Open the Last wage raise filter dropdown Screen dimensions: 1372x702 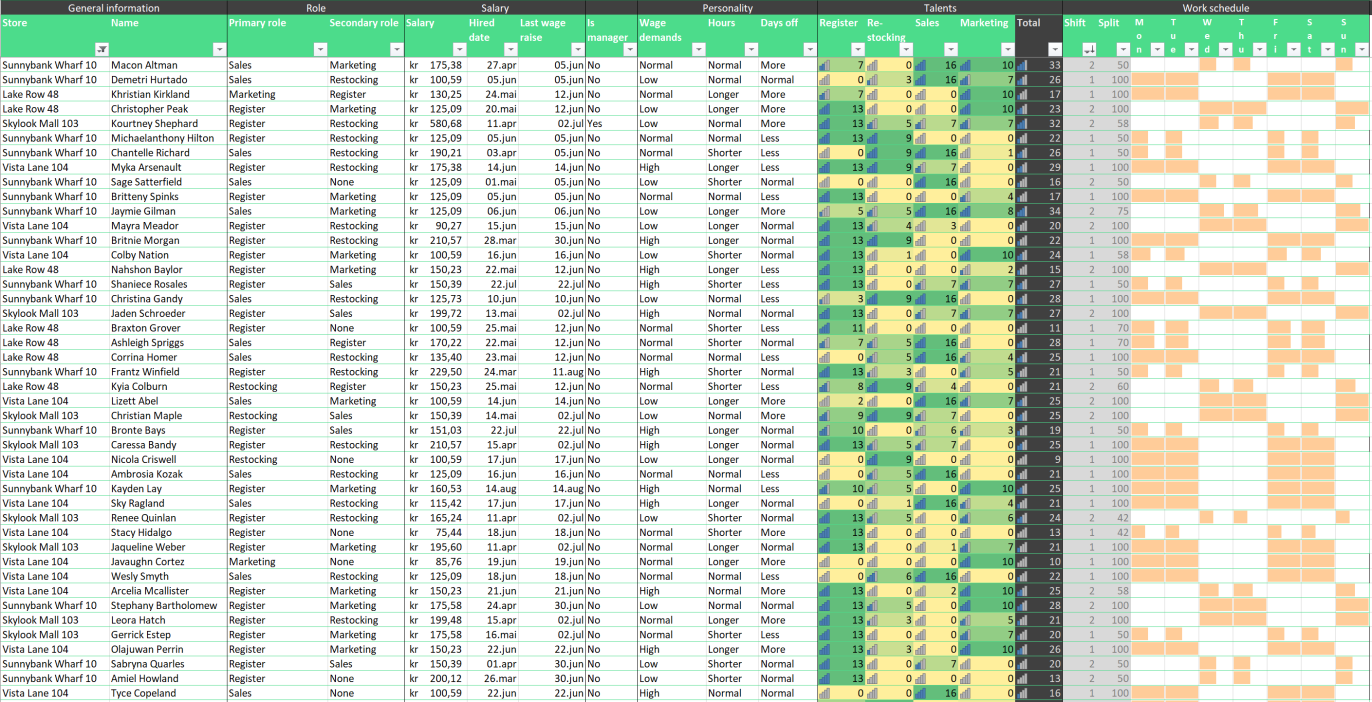point(578,49)
